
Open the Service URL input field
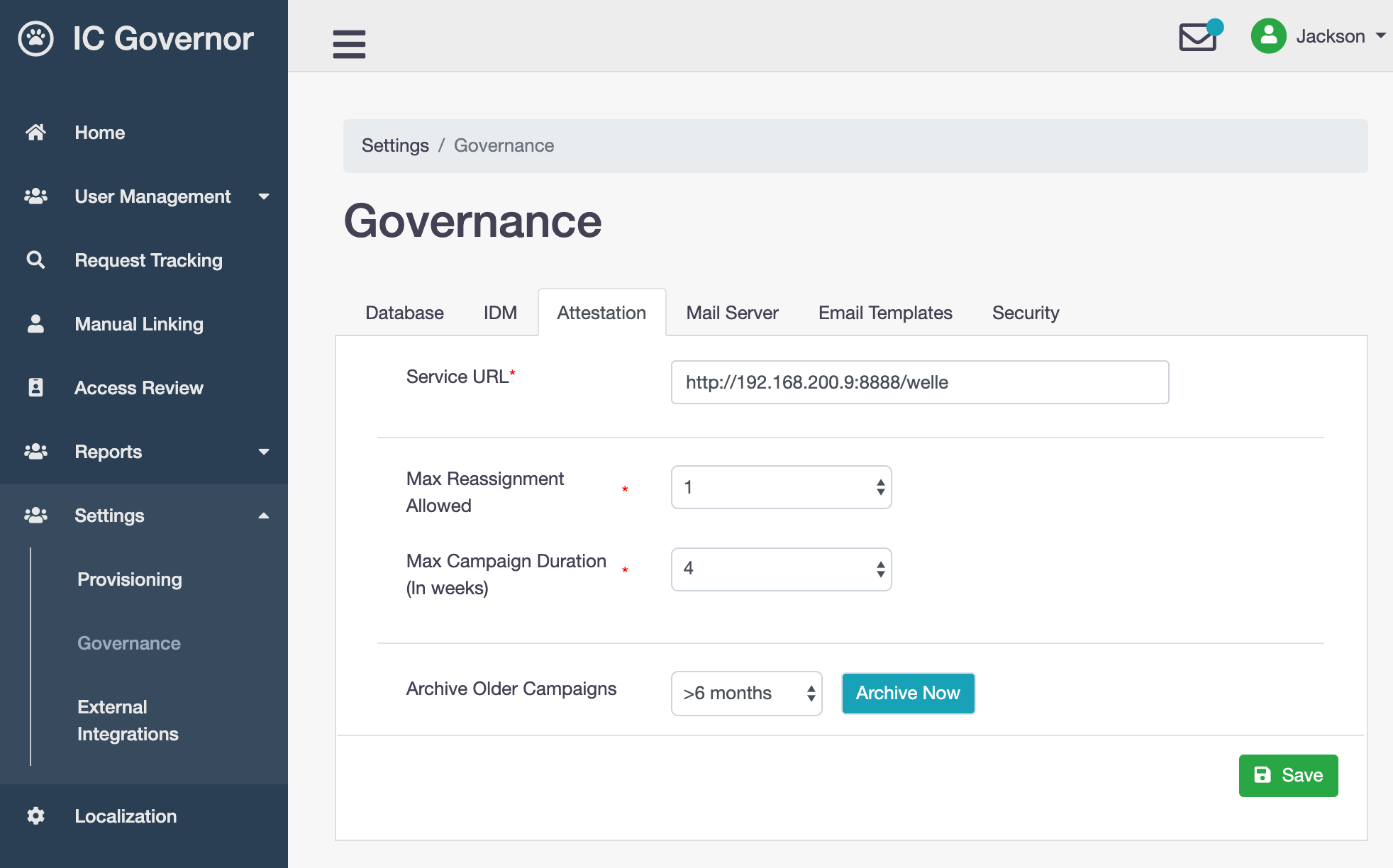tap(919, 382)
